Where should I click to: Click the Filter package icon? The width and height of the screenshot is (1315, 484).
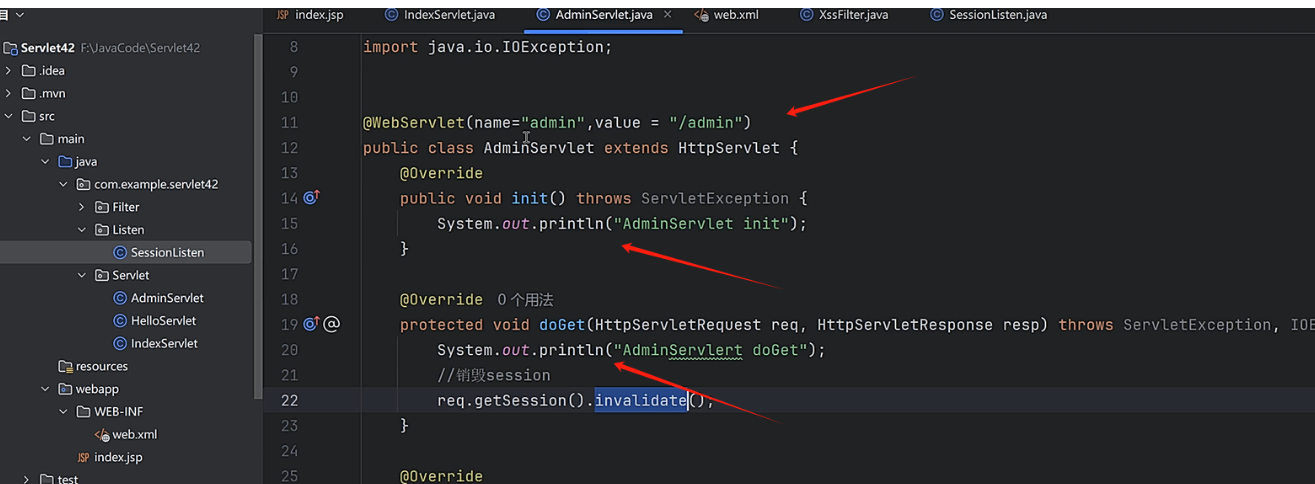pyautogui.click(x=102, y=207)
